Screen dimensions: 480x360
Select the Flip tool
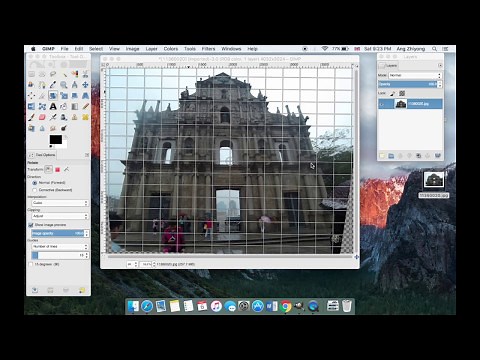click(x=31, y=106)
